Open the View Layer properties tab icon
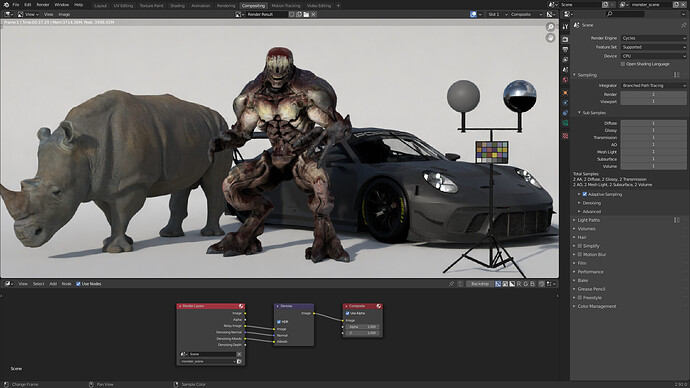 565,60
